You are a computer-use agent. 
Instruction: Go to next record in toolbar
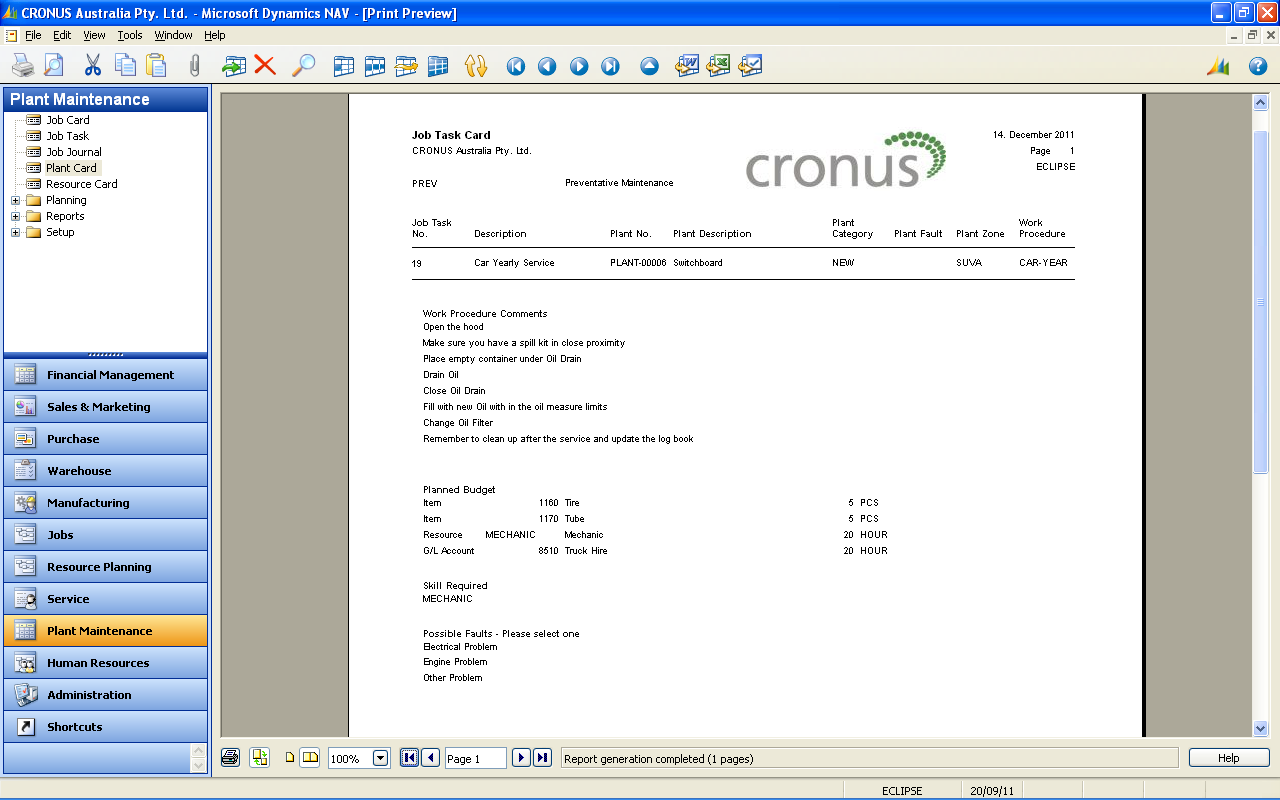(579, 66)
